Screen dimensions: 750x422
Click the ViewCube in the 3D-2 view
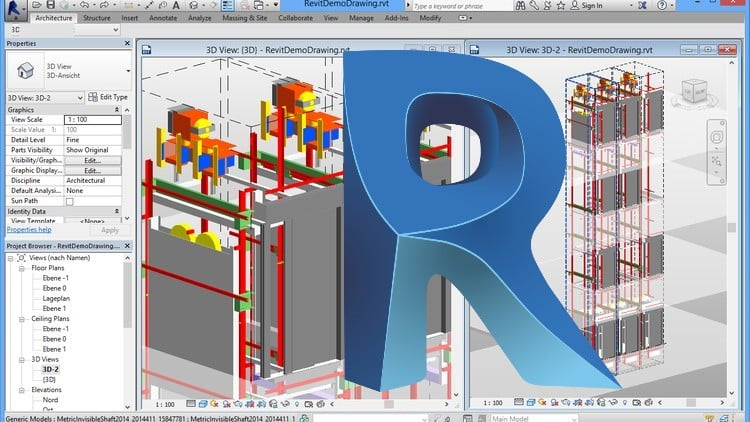click(x=694, y=91)
